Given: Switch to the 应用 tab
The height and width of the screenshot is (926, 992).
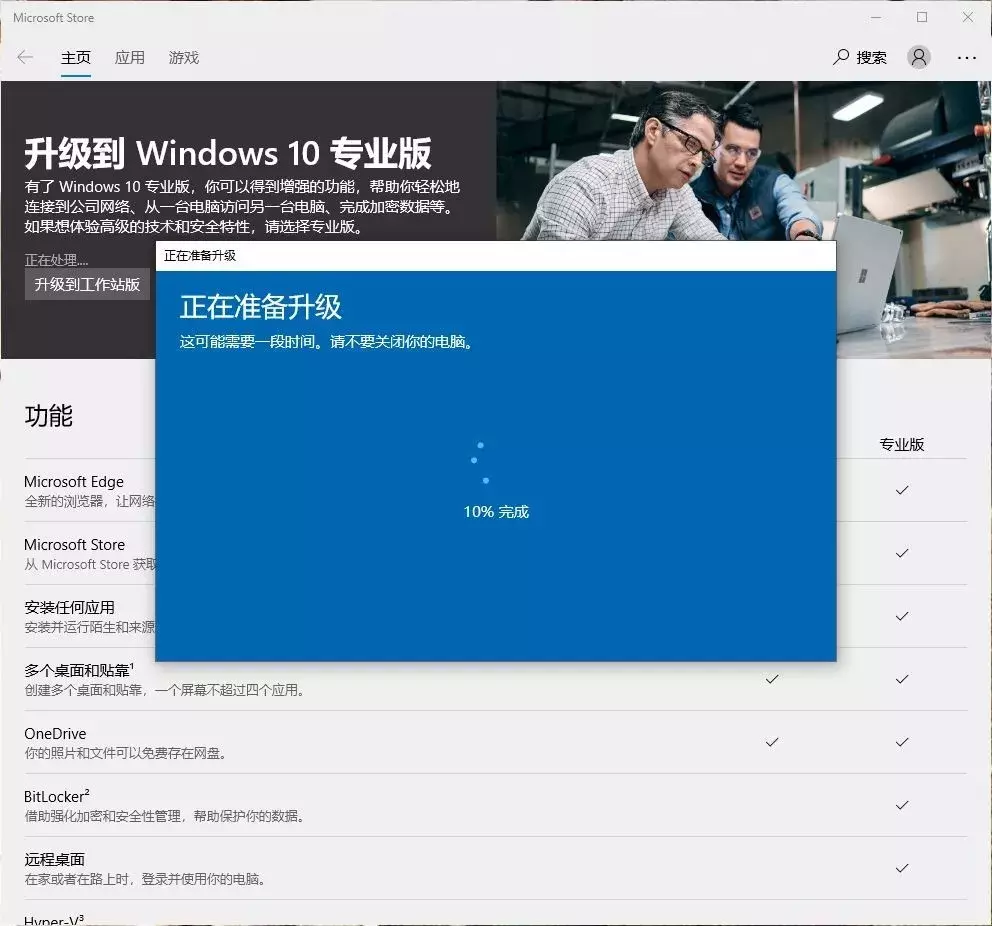Looking at the screenshot, I should (x=130, y=58).
